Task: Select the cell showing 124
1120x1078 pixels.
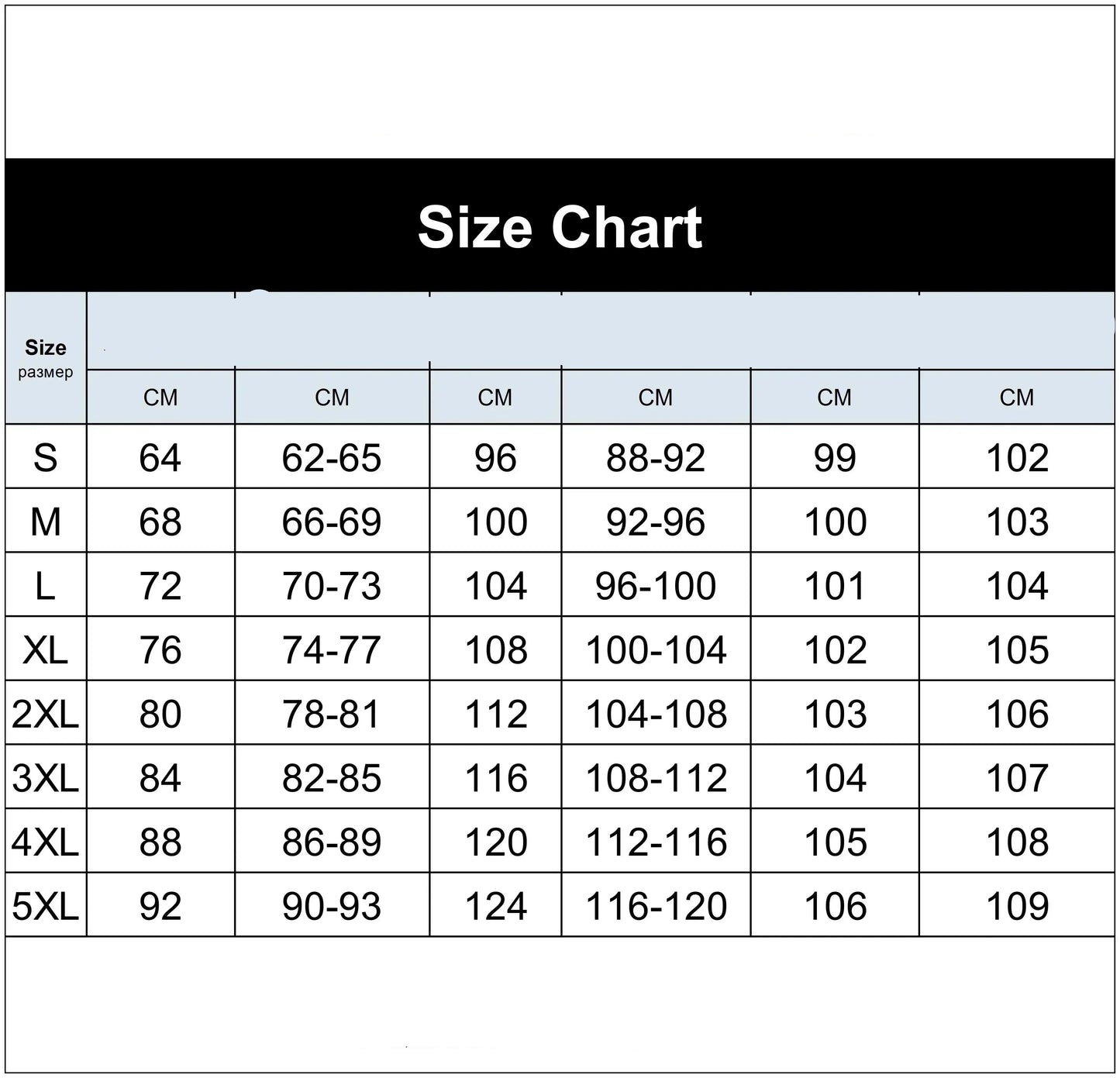Action: (x=495, y=906)
